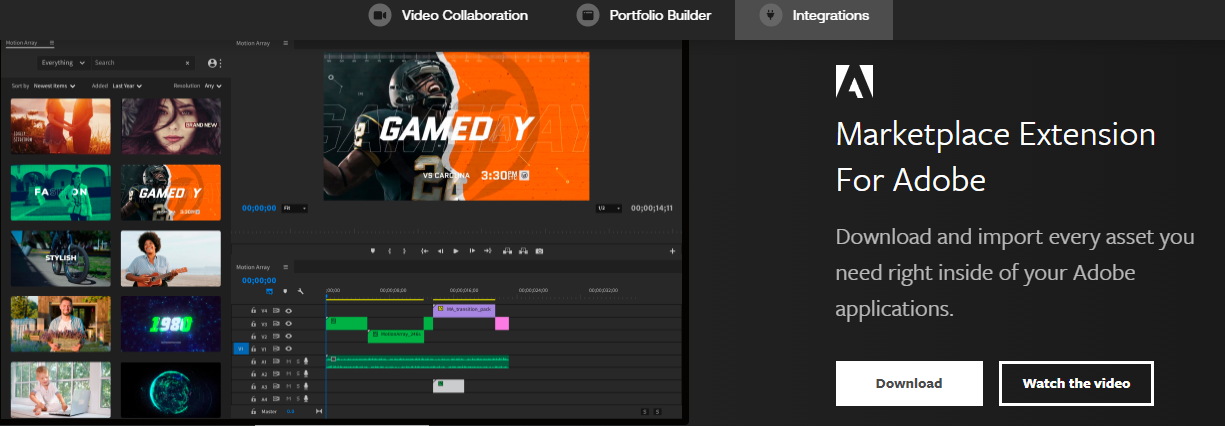Open the Everything category dropdown
The height and width of the screenshot is (426, 1225).
pyautogui.click(x=64, y=63)
